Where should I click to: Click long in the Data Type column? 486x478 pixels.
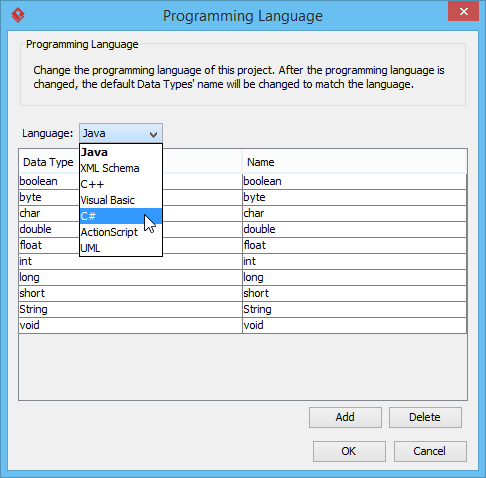click(130, 277)
